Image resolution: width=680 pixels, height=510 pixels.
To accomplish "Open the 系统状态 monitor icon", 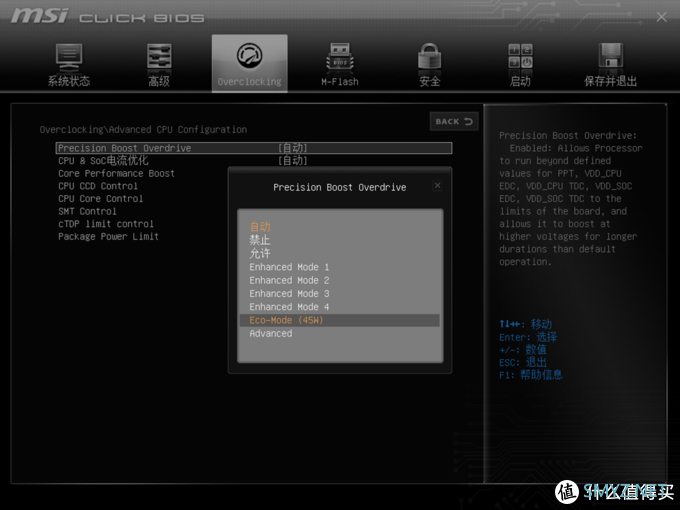I will click(x=69, y=57).
